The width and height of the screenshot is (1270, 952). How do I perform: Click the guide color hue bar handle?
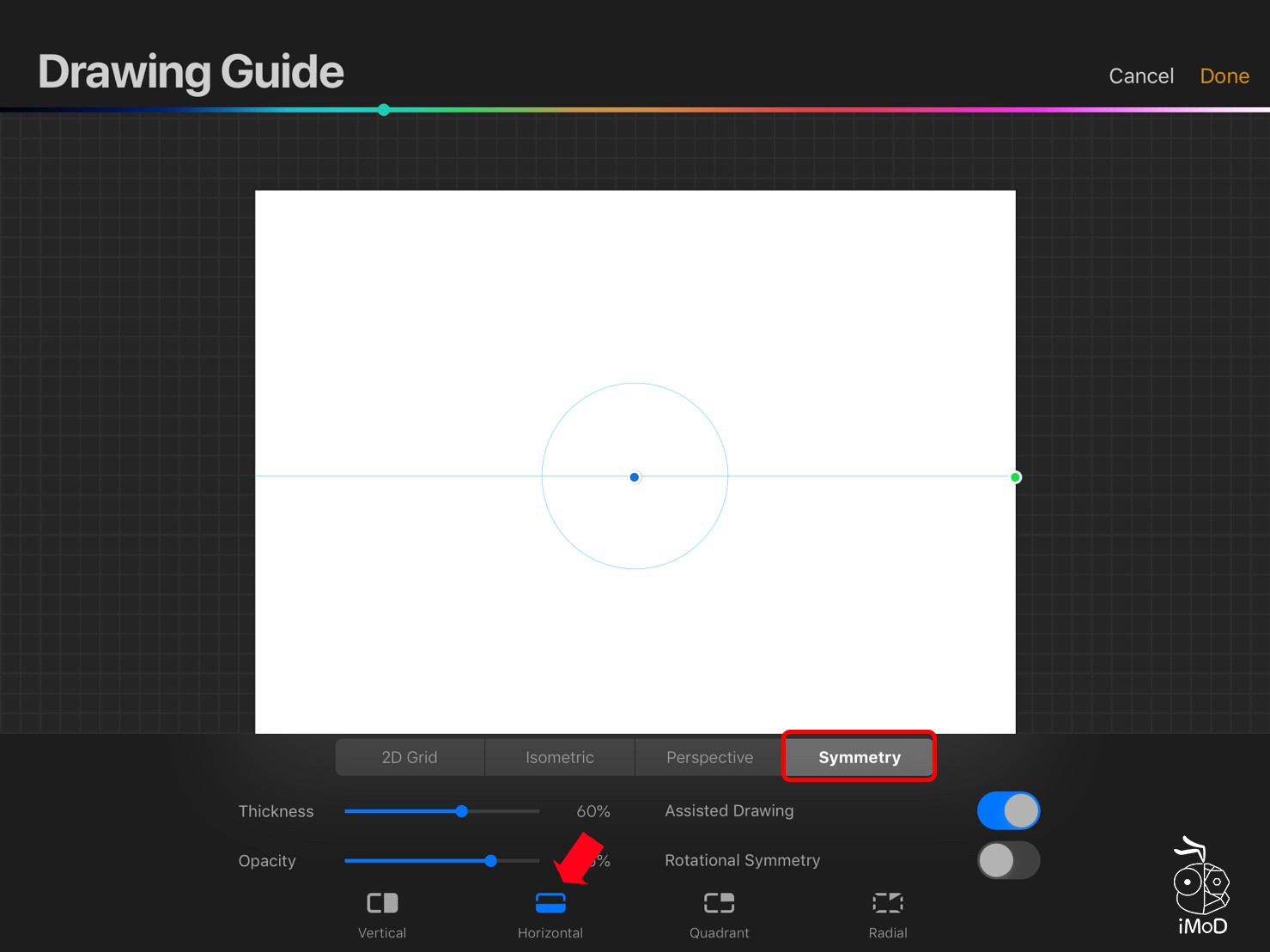(x=384, y=110)
